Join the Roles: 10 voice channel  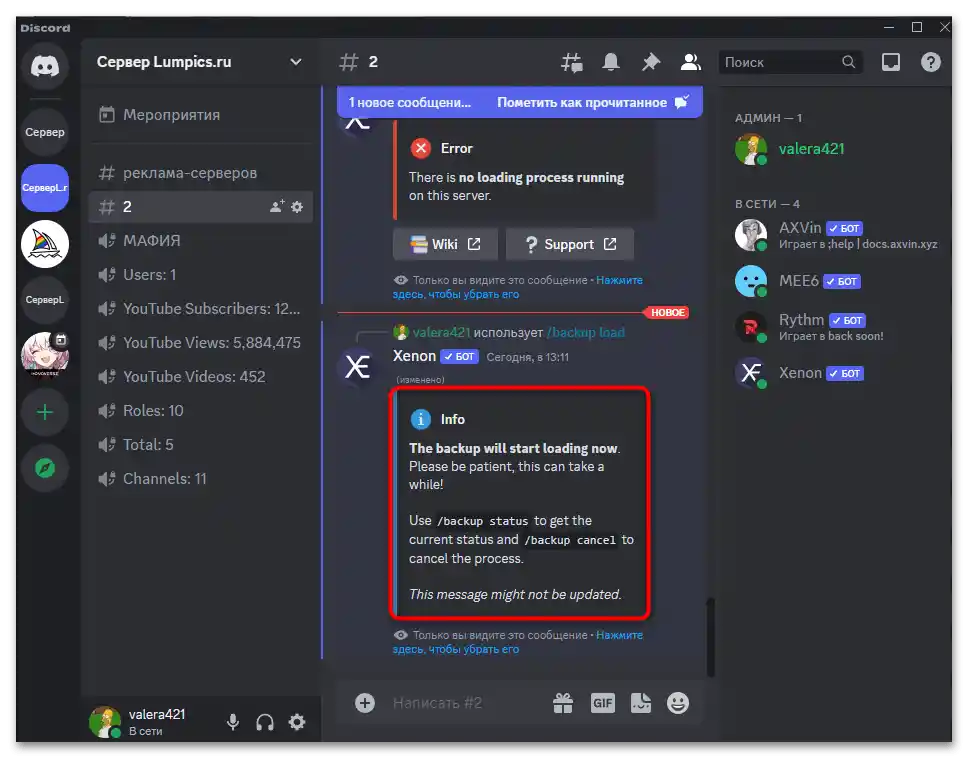(201, 410)
